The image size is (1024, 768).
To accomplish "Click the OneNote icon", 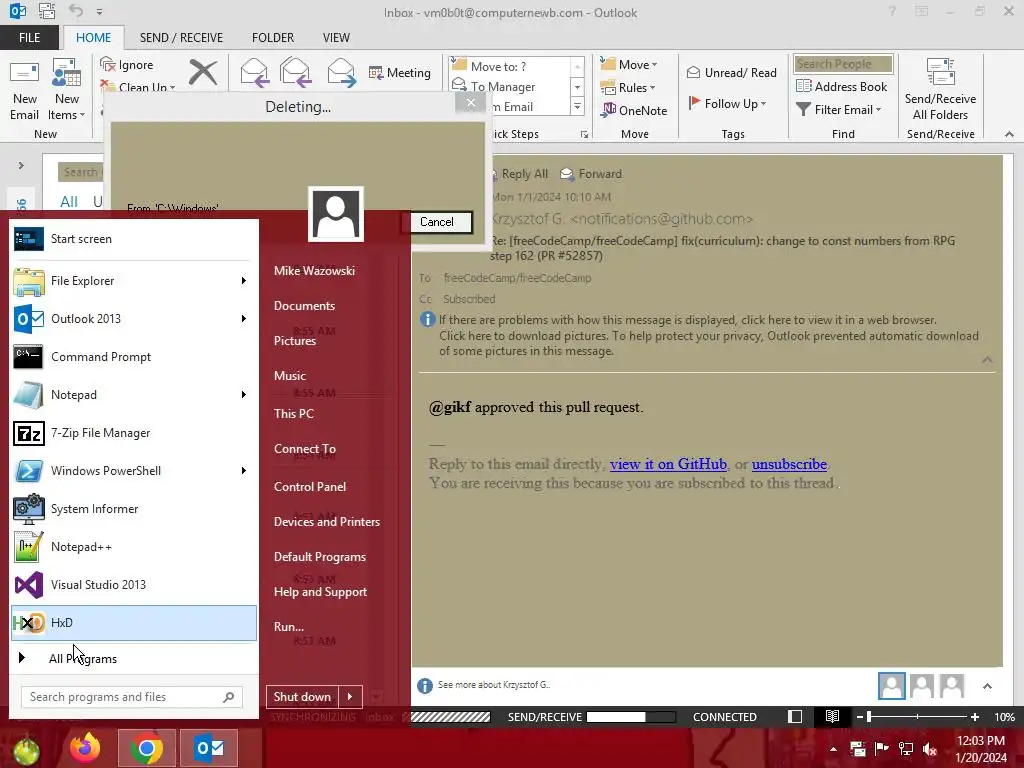I will pyautogui.click(x=609, y=110).
